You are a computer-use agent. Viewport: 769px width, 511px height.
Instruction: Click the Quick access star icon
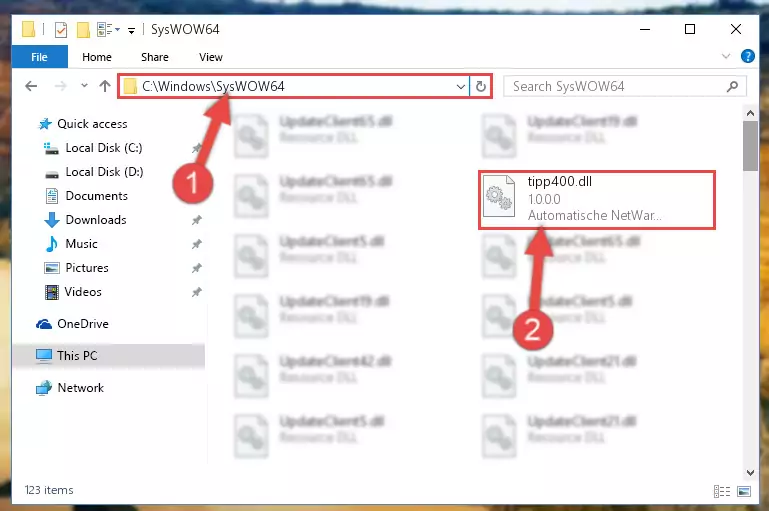45,124
